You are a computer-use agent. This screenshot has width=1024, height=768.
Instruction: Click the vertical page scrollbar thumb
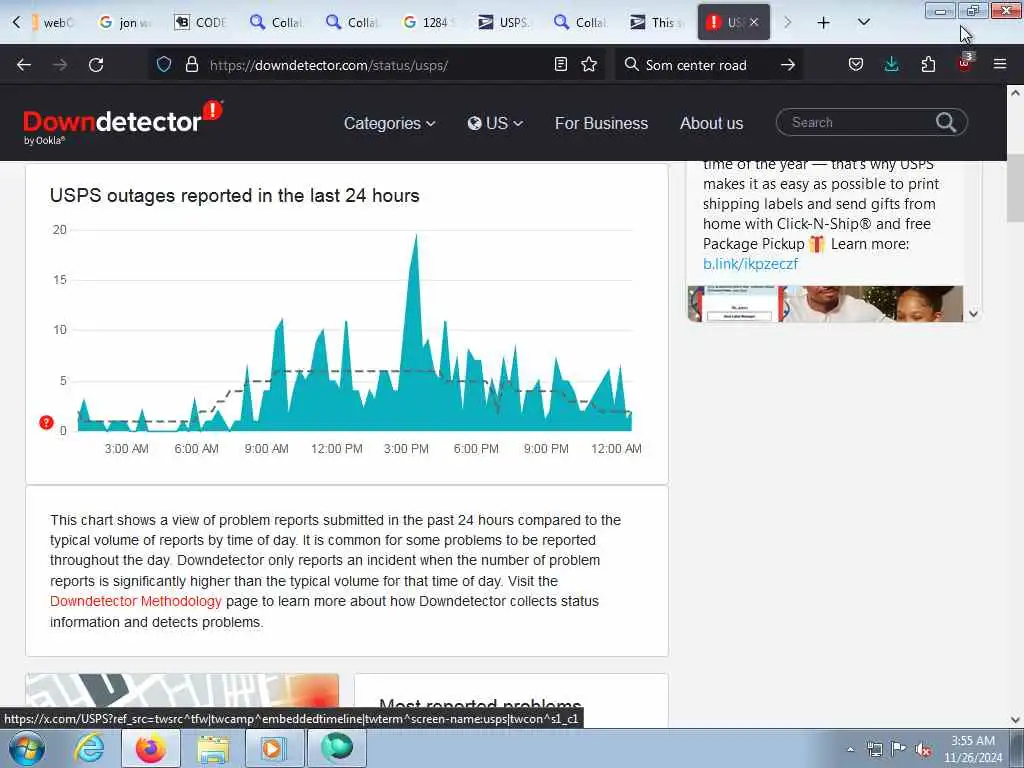[x=1015, y=187]
